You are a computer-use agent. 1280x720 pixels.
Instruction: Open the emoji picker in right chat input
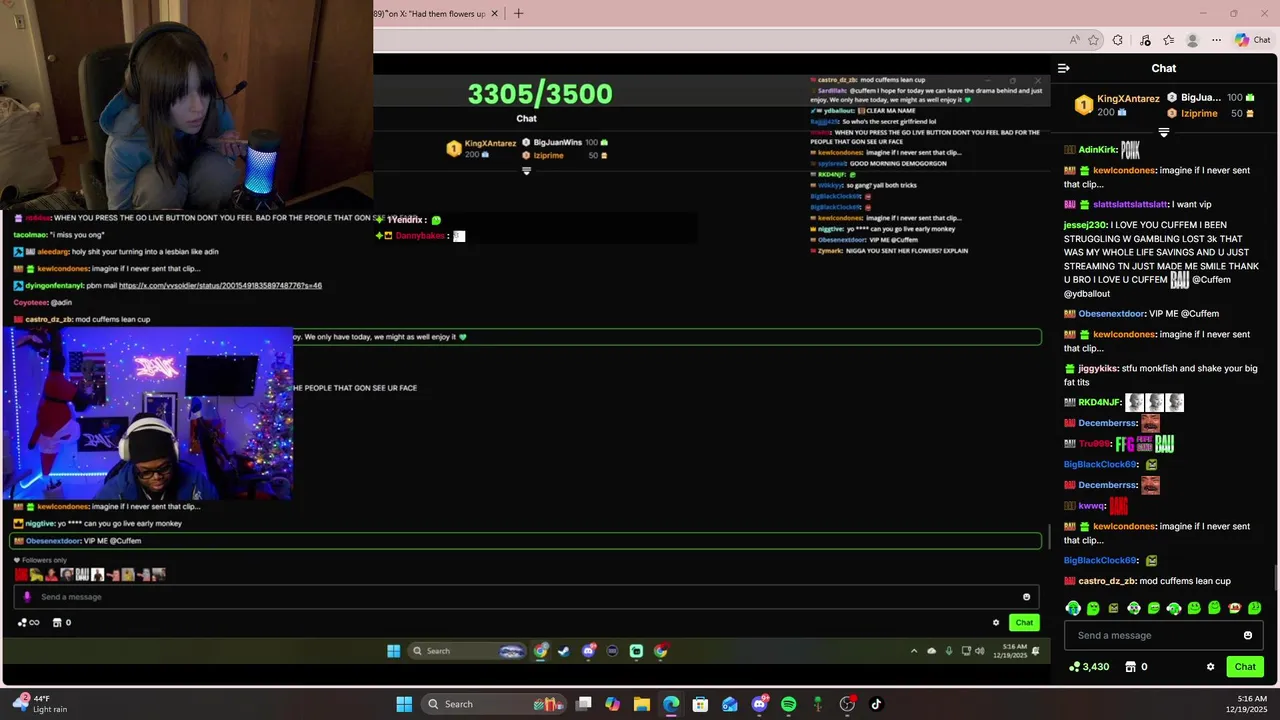(1247, 635)
